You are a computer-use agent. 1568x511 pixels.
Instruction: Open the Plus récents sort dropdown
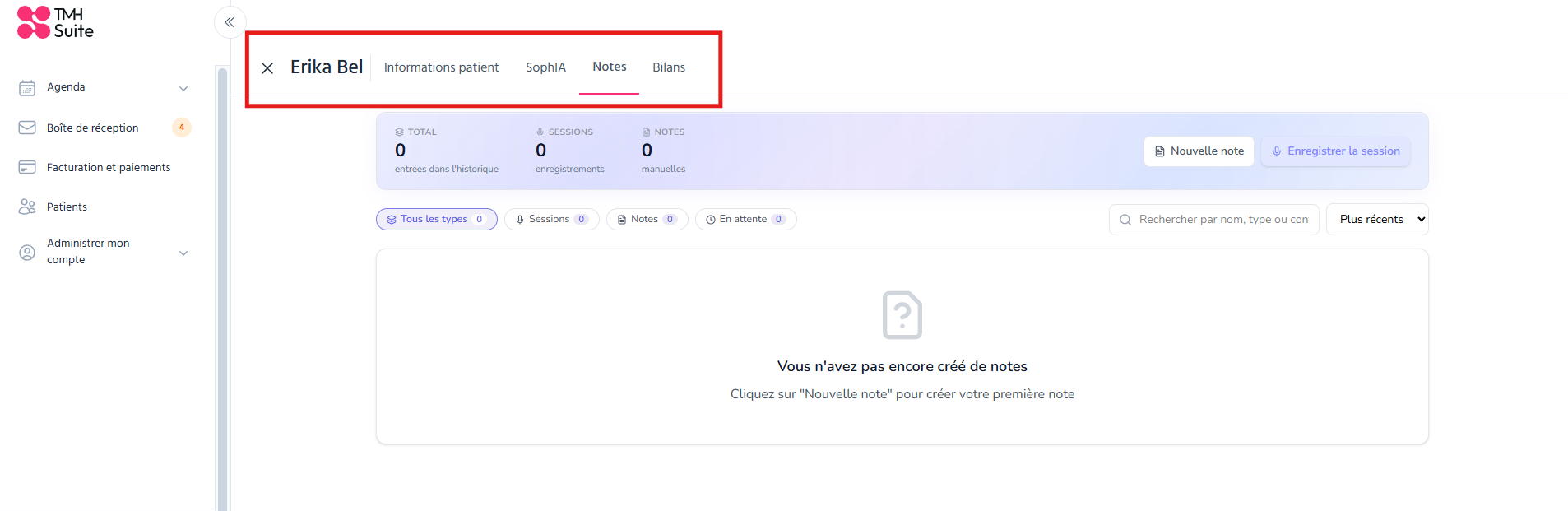point(1377,220)
